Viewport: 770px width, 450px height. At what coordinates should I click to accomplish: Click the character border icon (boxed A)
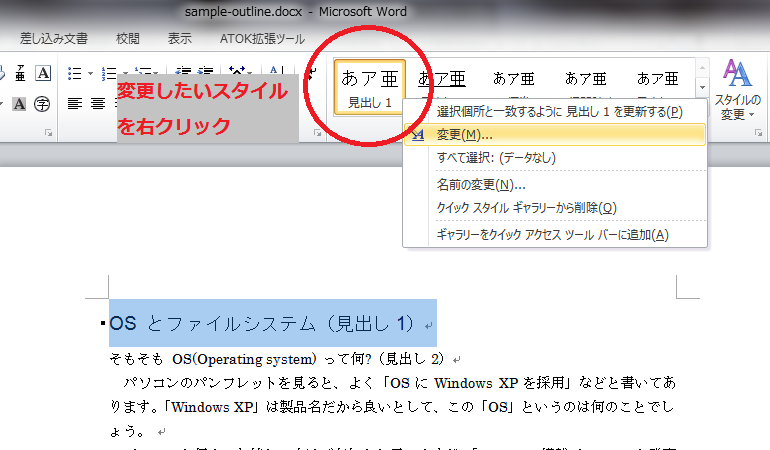43,74
